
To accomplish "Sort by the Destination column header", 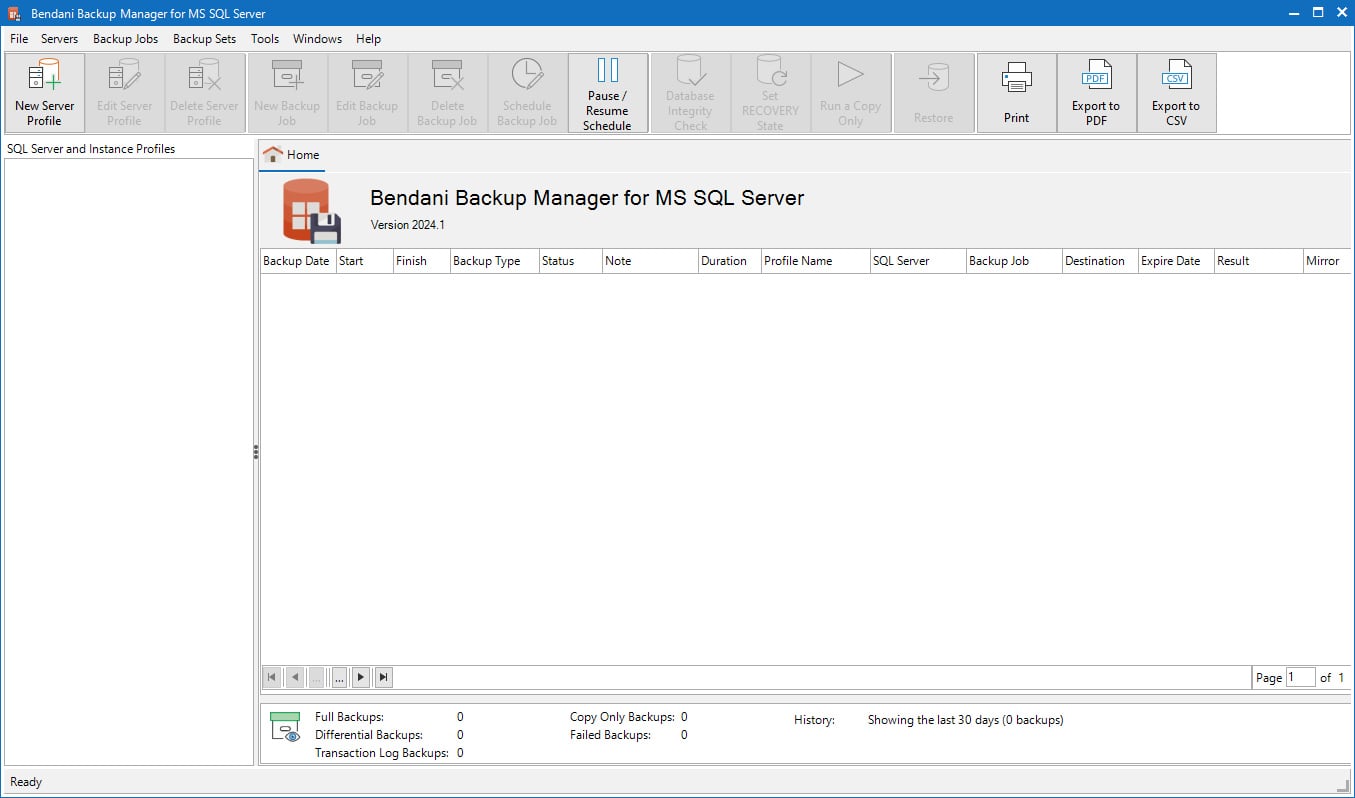I will coord(1099,261).
